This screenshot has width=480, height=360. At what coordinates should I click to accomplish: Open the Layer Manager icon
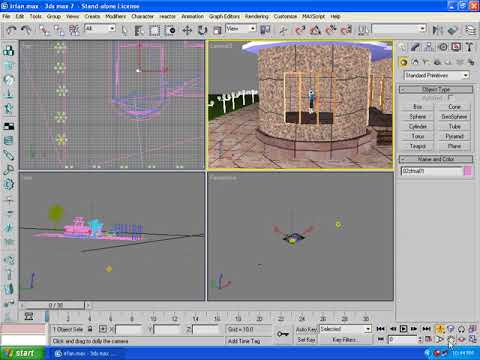click(470, 31)
